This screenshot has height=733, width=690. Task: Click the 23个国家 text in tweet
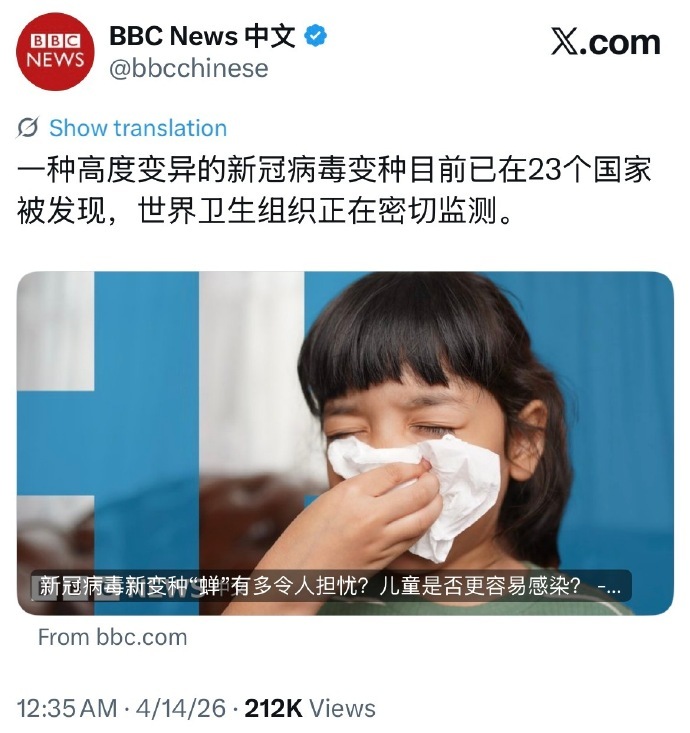589,170
